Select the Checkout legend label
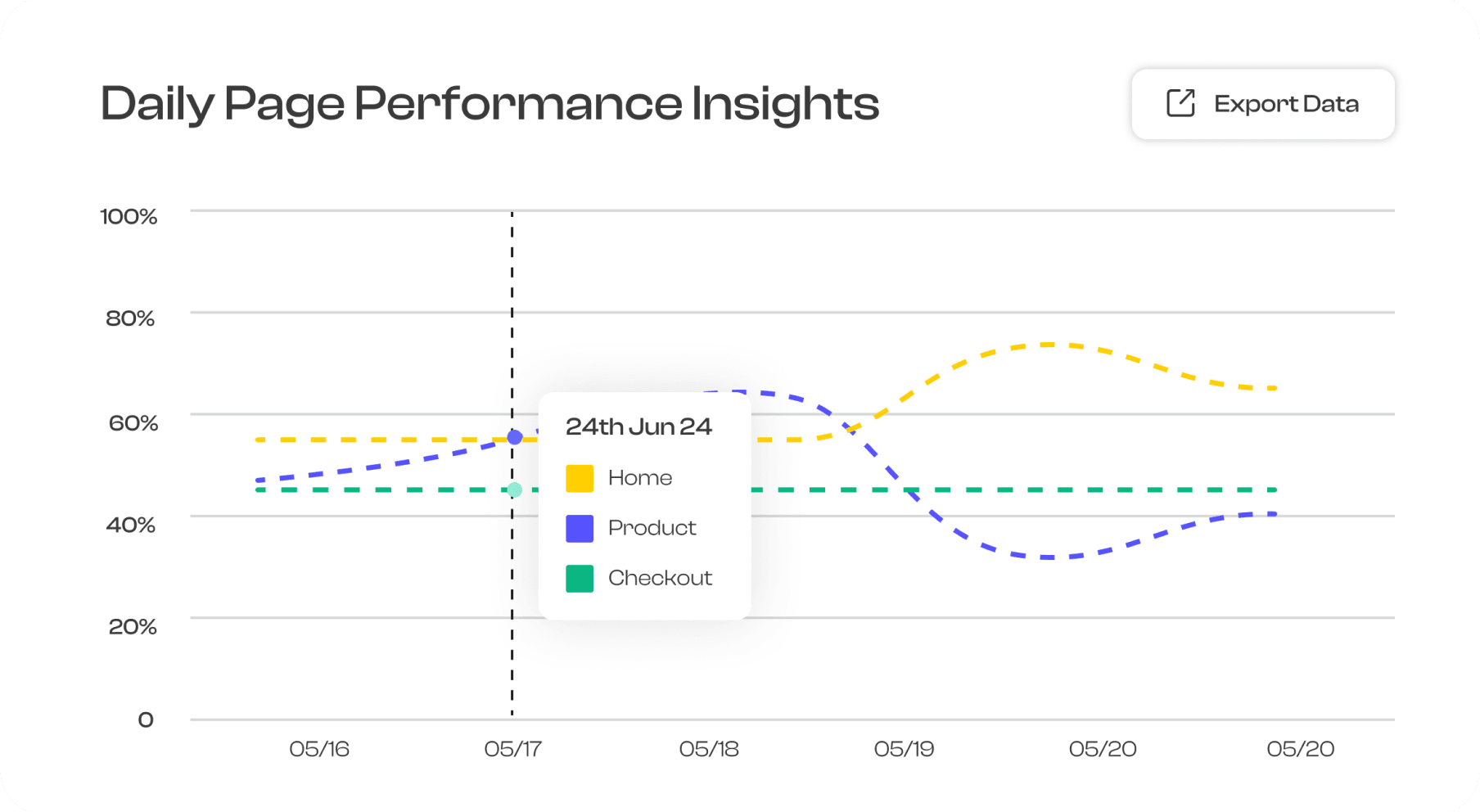 [x=660, y=578]
